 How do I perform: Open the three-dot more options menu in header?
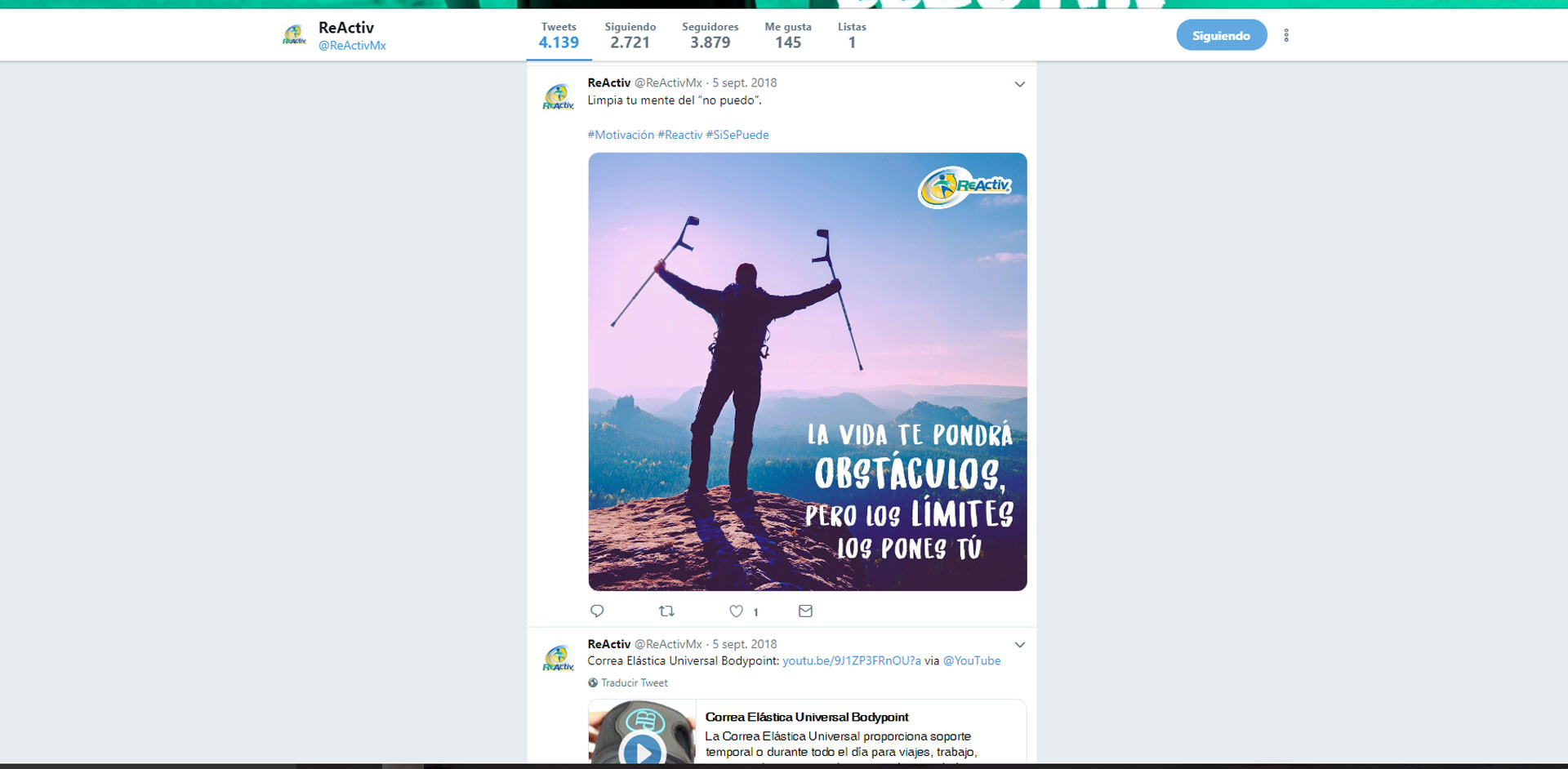click(1286, 35)
